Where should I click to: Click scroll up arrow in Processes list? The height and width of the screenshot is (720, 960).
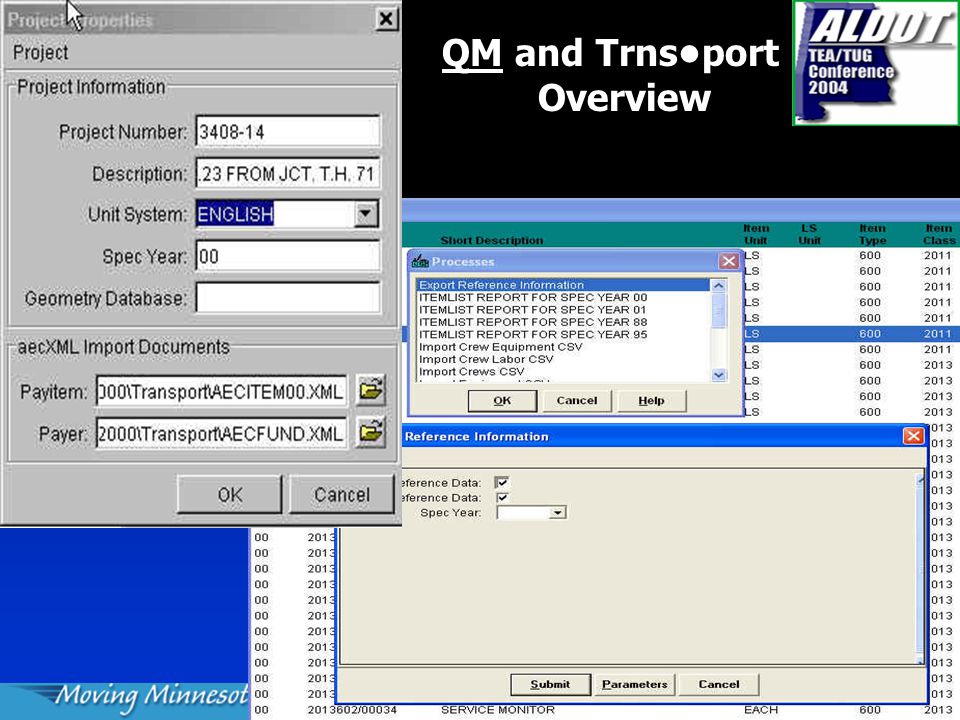click(719, 286)
